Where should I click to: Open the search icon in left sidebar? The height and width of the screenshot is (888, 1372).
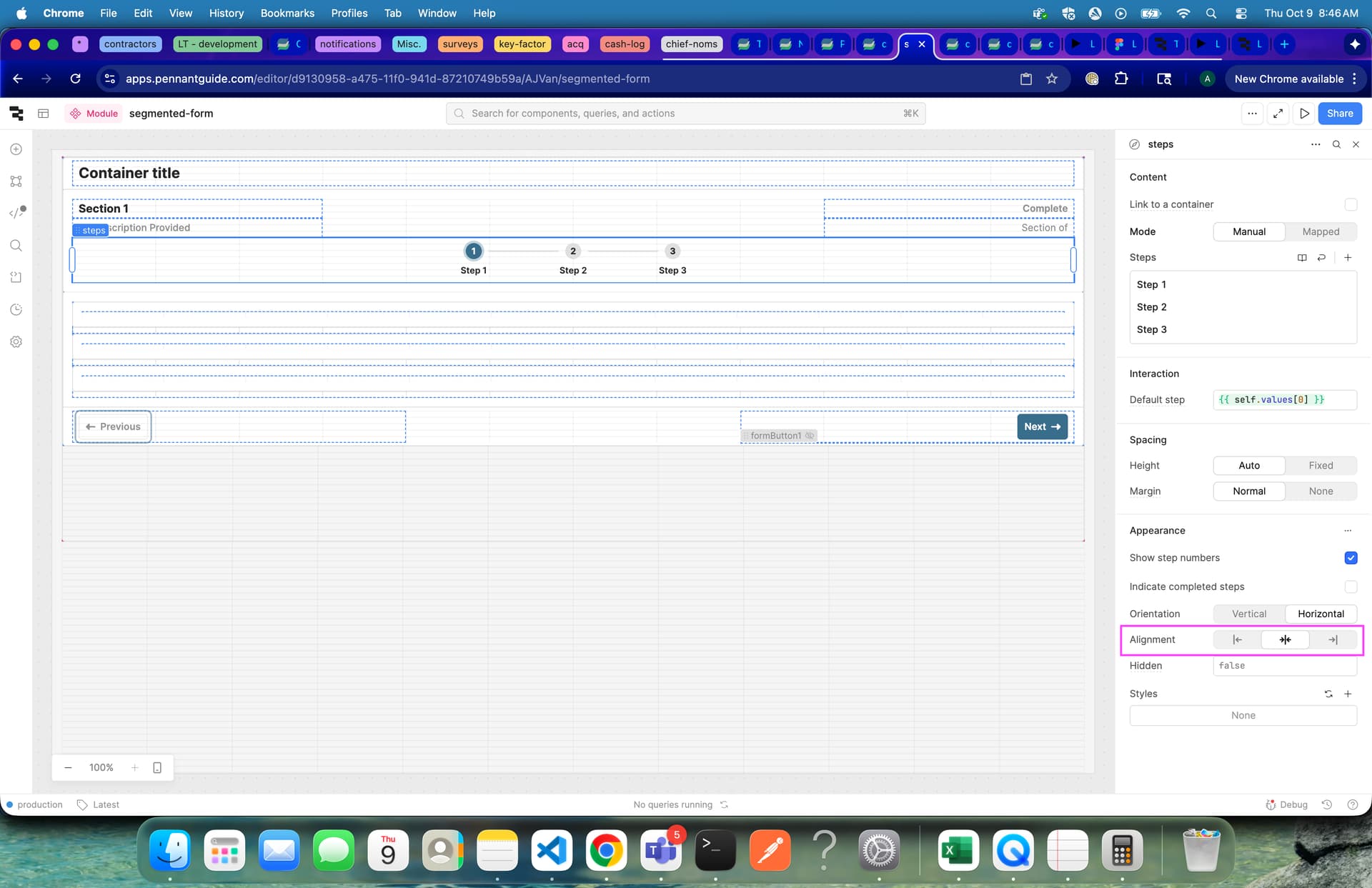(16, 246)
